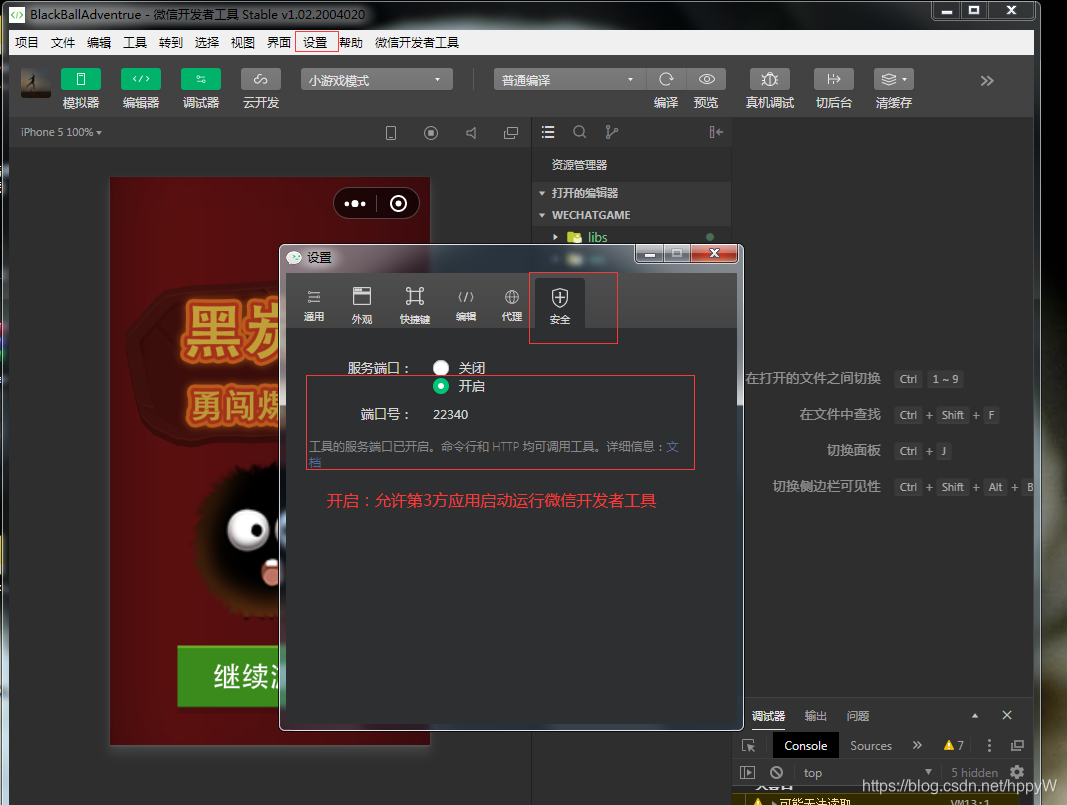Close the bottom debugger panel
This screenshot has height=805, width=1067.
pyautogui.click(x=1007, y=715)
